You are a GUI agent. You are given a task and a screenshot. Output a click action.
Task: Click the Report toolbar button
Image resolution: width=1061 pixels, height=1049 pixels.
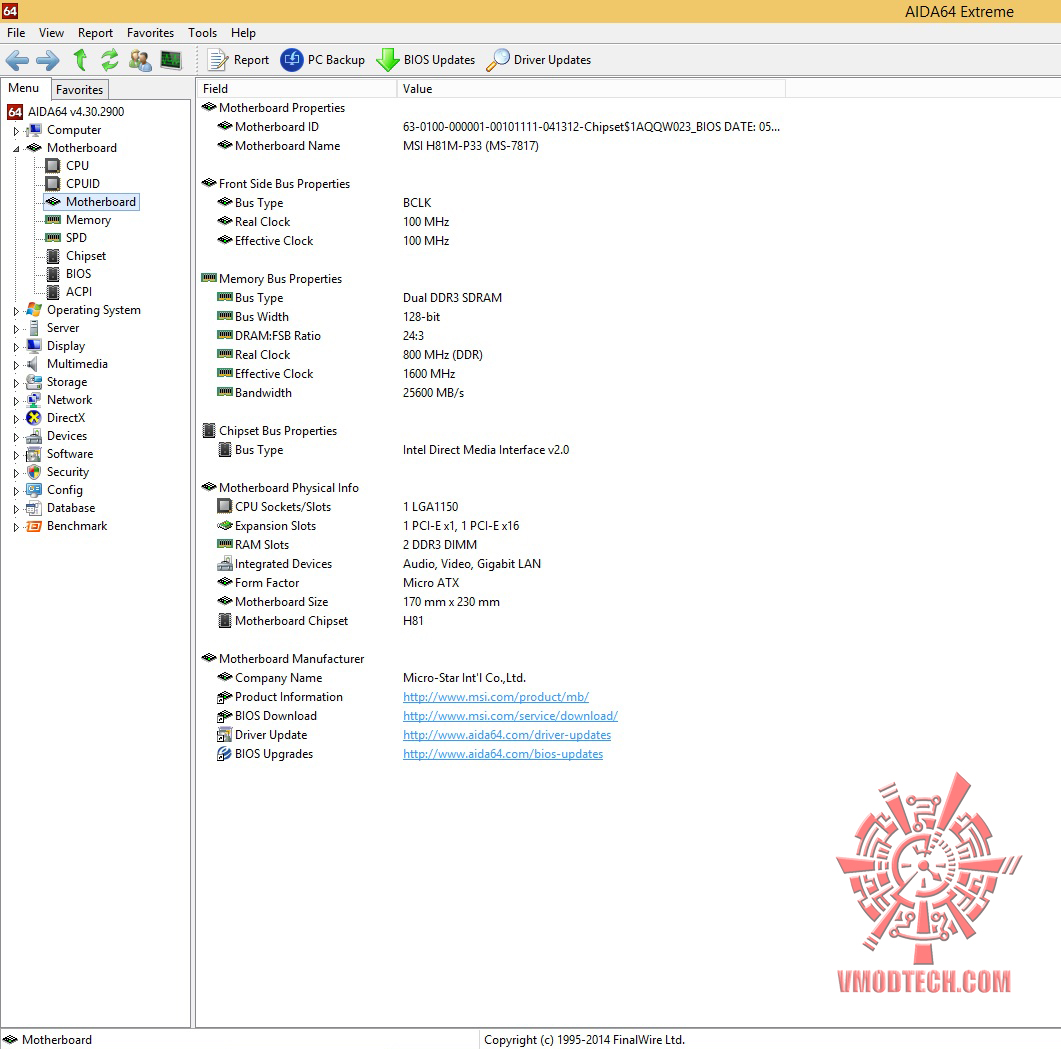pos(238,60)
